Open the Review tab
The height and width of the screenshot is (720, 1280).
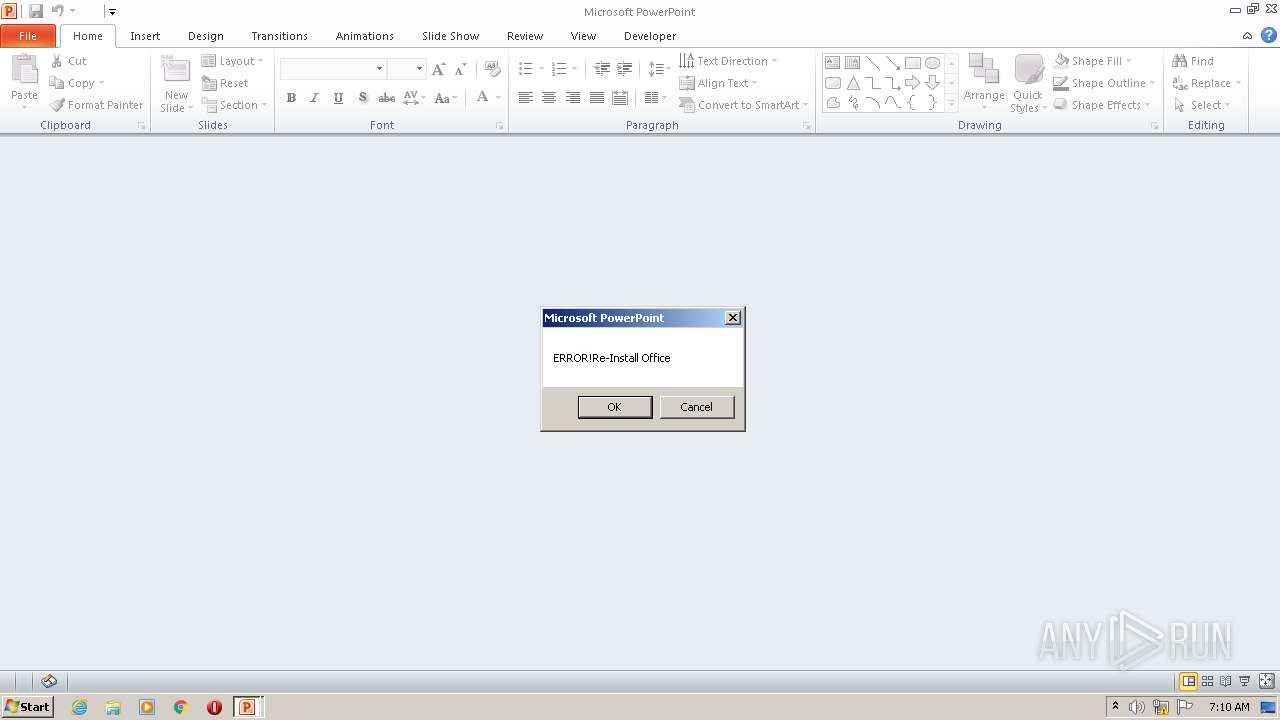525,36
